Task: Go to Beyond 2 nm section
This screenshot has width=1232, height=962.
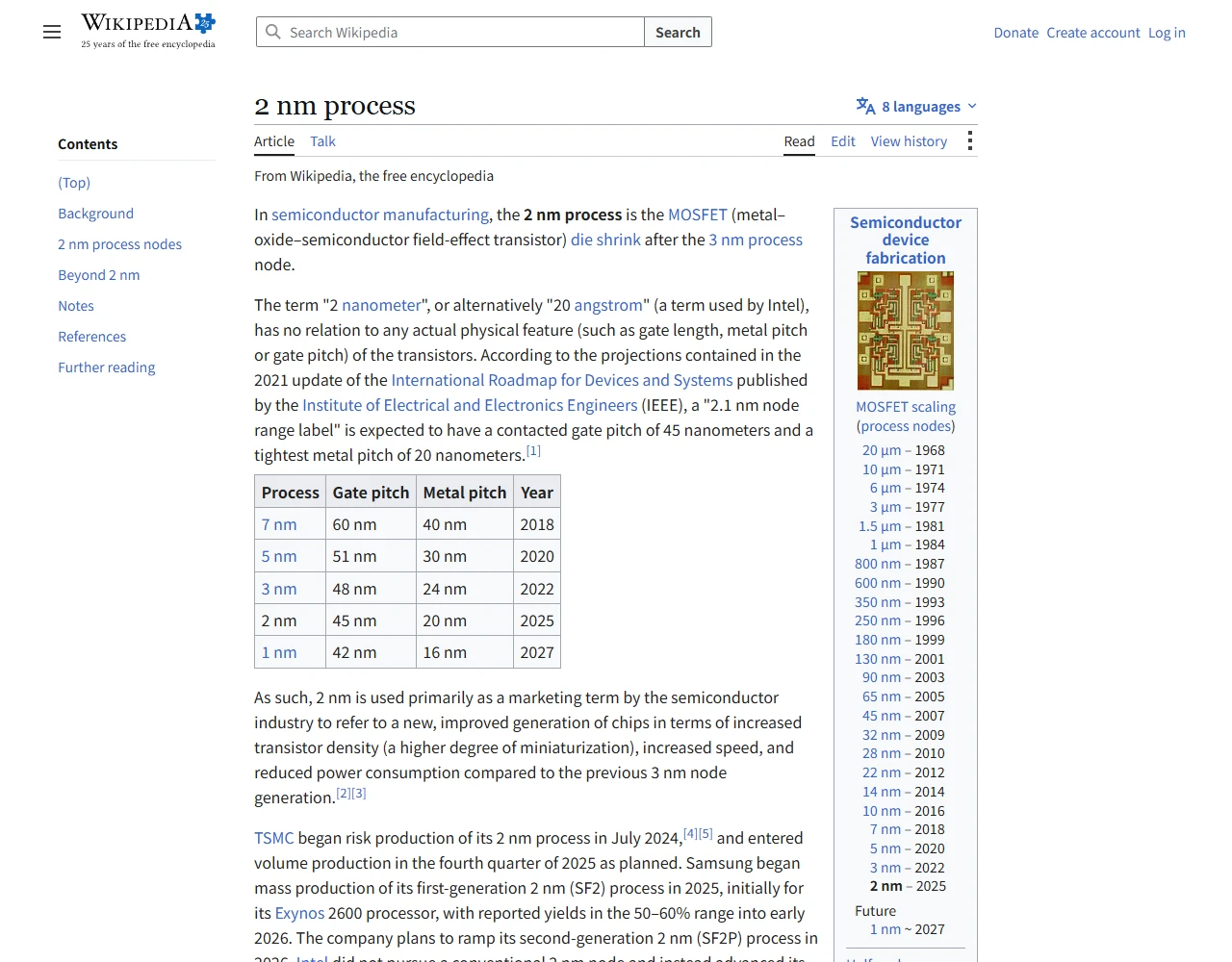Action: (x=98, y=275)
